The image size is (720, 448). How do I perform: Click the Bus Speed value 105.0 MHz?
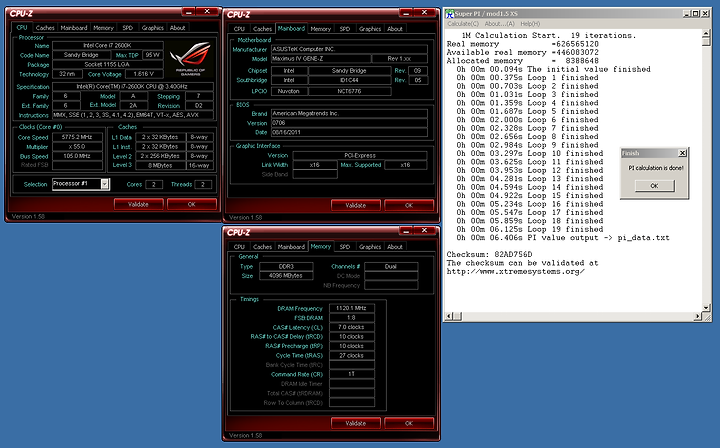77,156
